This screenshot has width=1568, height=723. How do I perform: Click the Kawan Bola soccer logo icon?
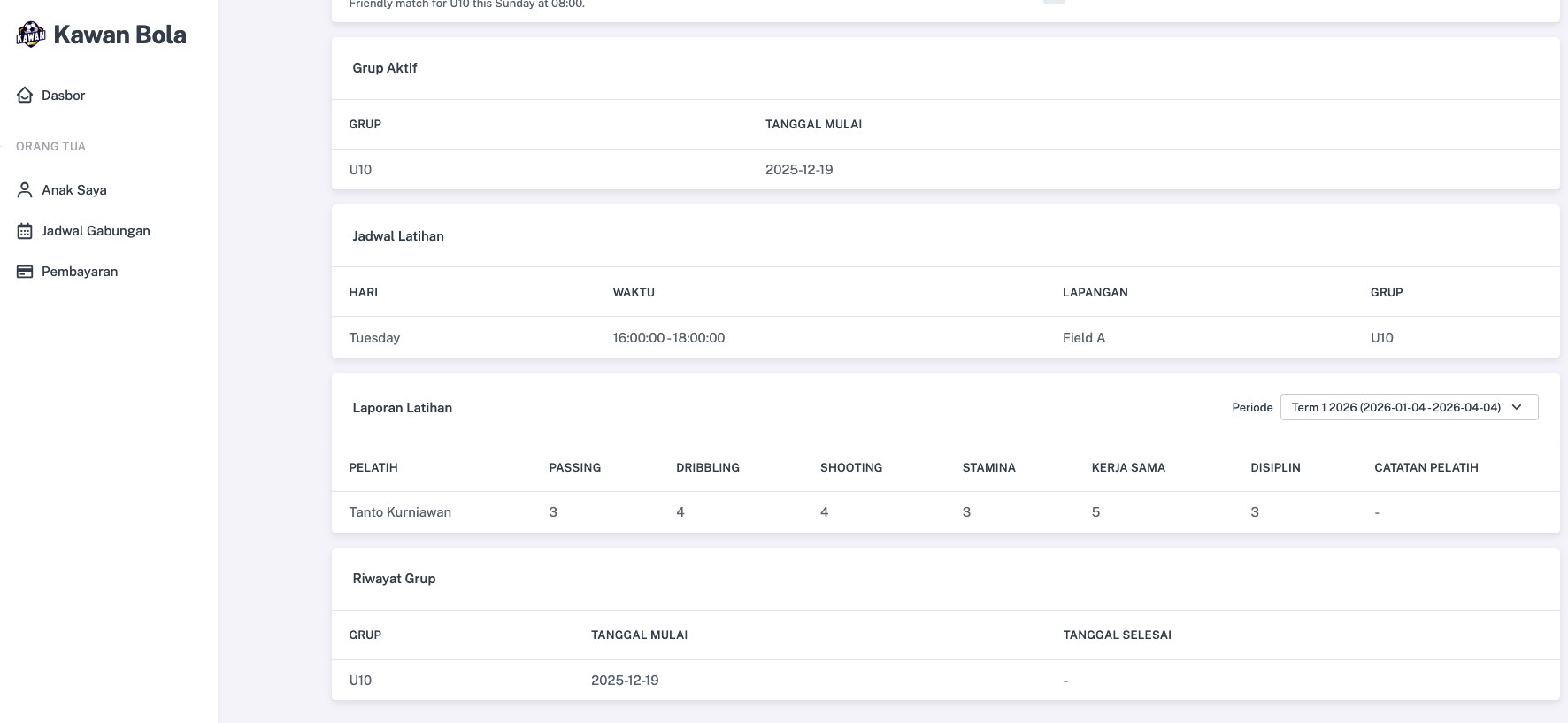click(31, 35)
